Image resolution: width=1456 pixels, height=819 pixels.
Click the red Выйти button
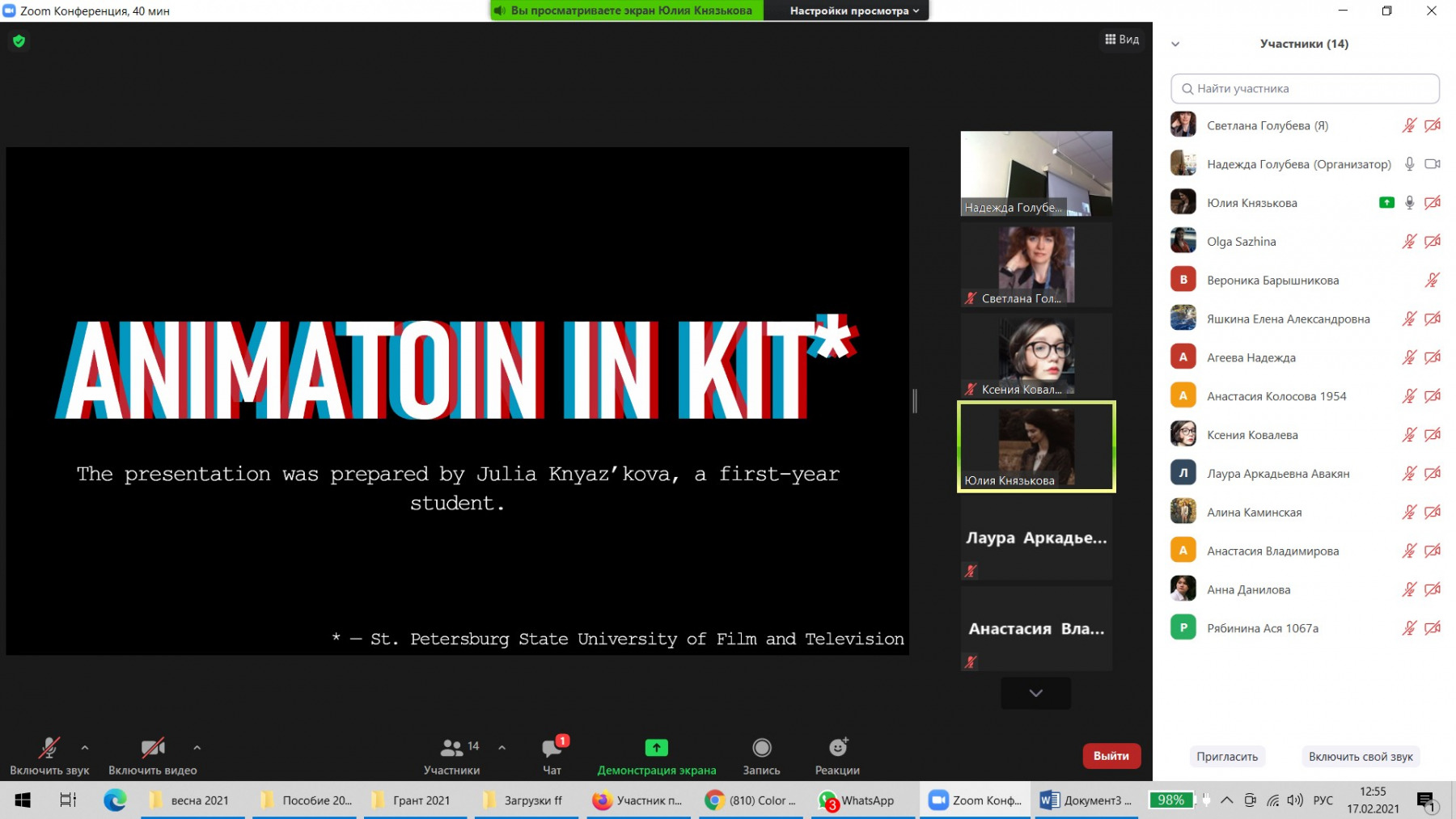click(x=1111, y=756)
